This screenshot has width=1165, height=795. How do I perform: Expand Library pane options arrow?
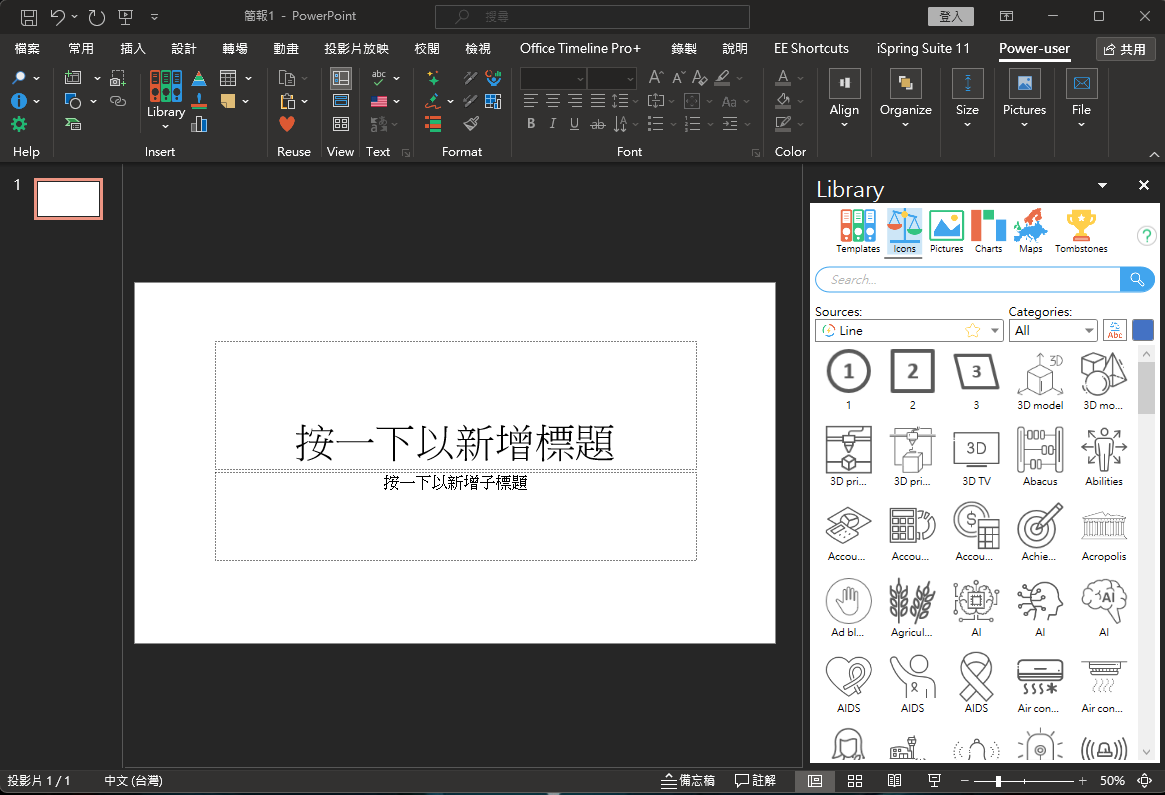[1103, 185]
